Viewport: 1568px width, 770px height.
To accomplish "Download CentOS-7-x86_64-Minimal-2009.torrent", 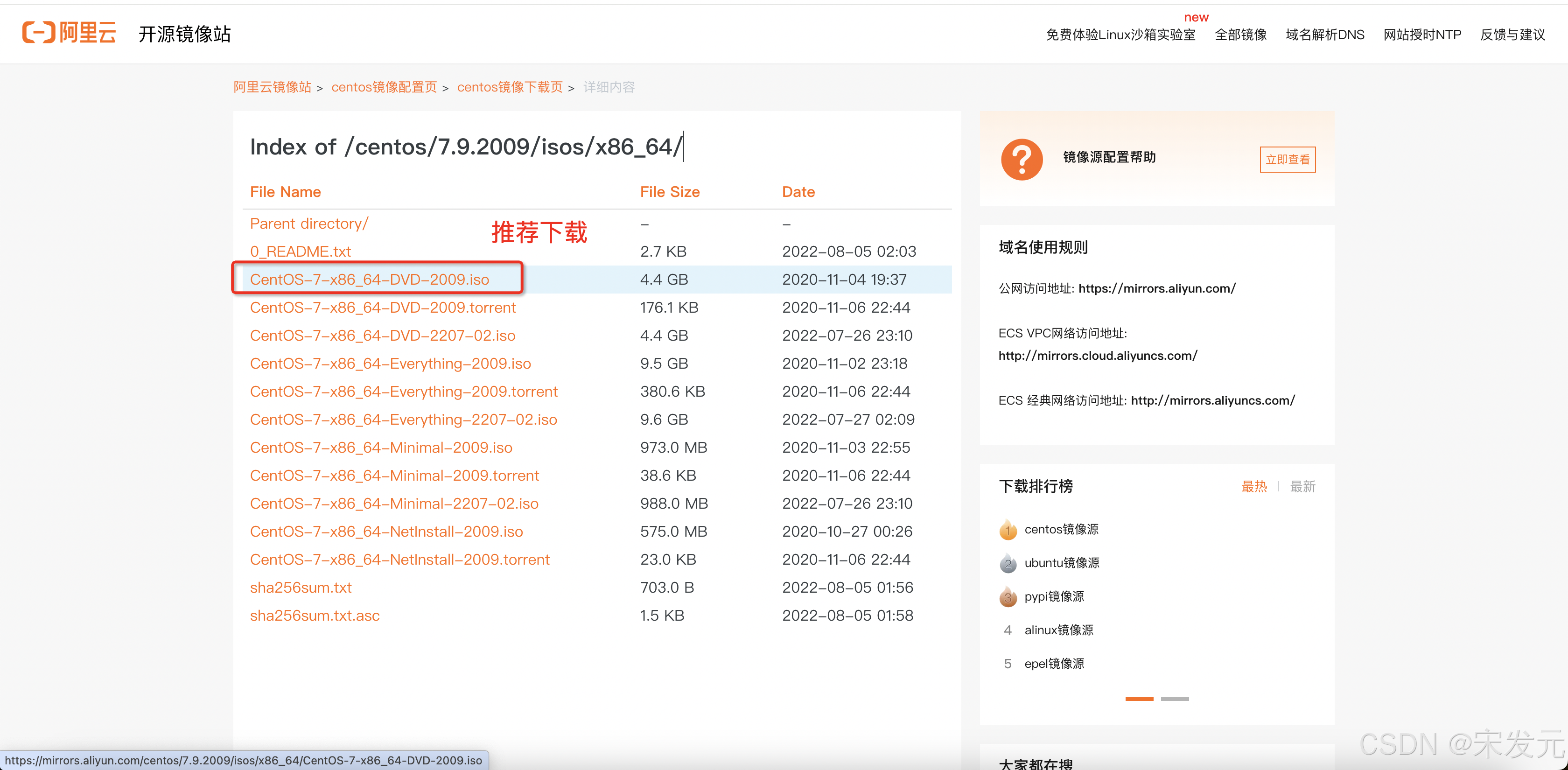I will 394,476.
